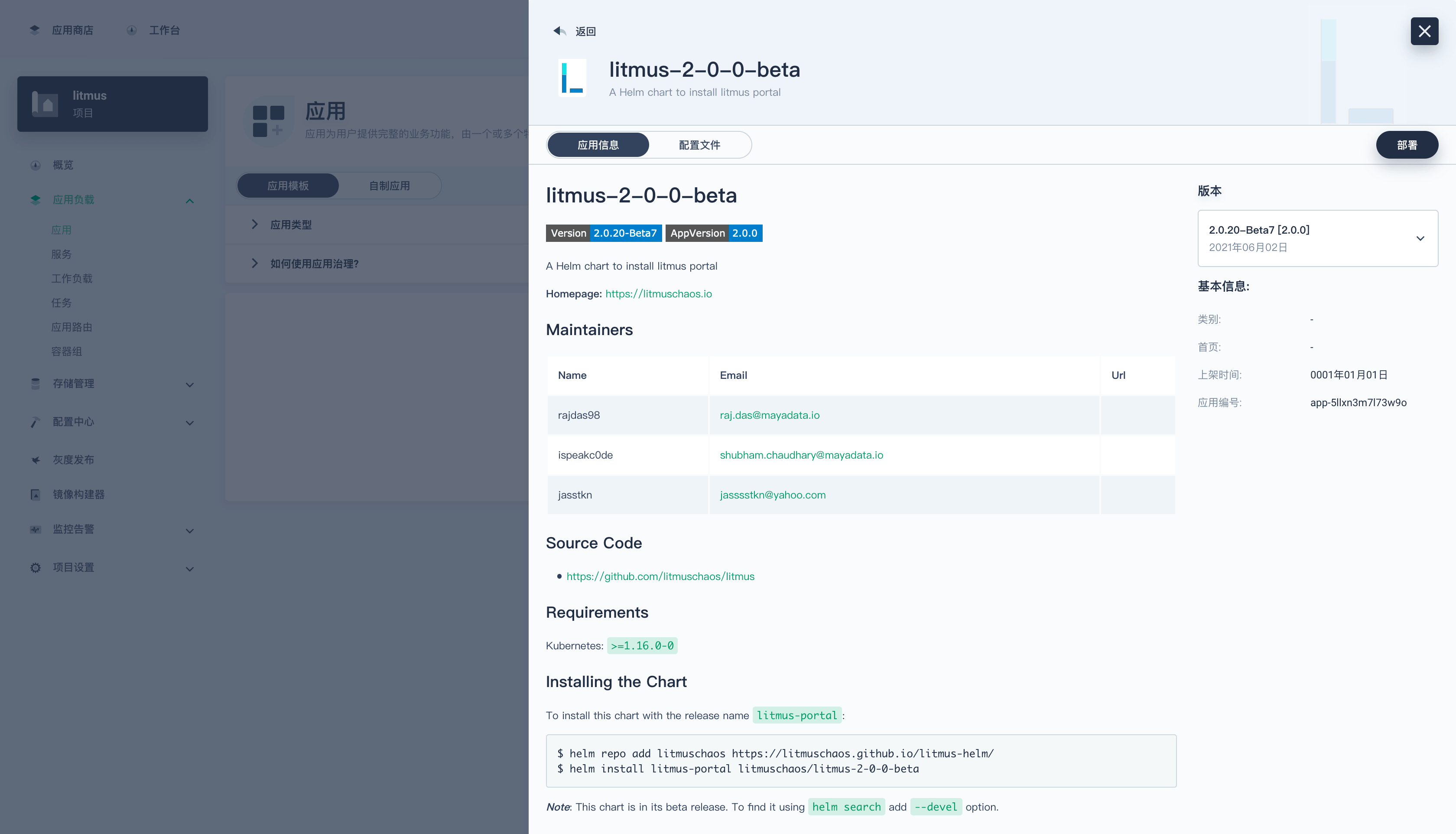Click the 概览 overview sidebar icon

pos(36,165)
